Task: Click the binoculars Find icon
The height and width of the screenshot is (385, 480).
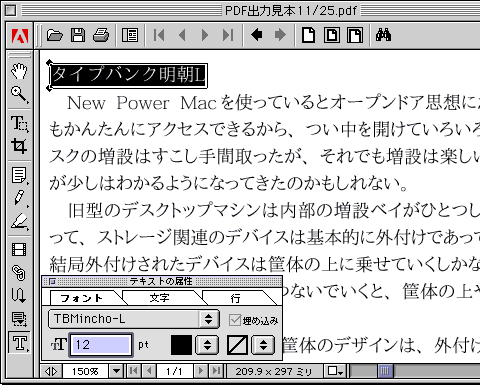Action: pyautogui.click(x=383, y=35)
